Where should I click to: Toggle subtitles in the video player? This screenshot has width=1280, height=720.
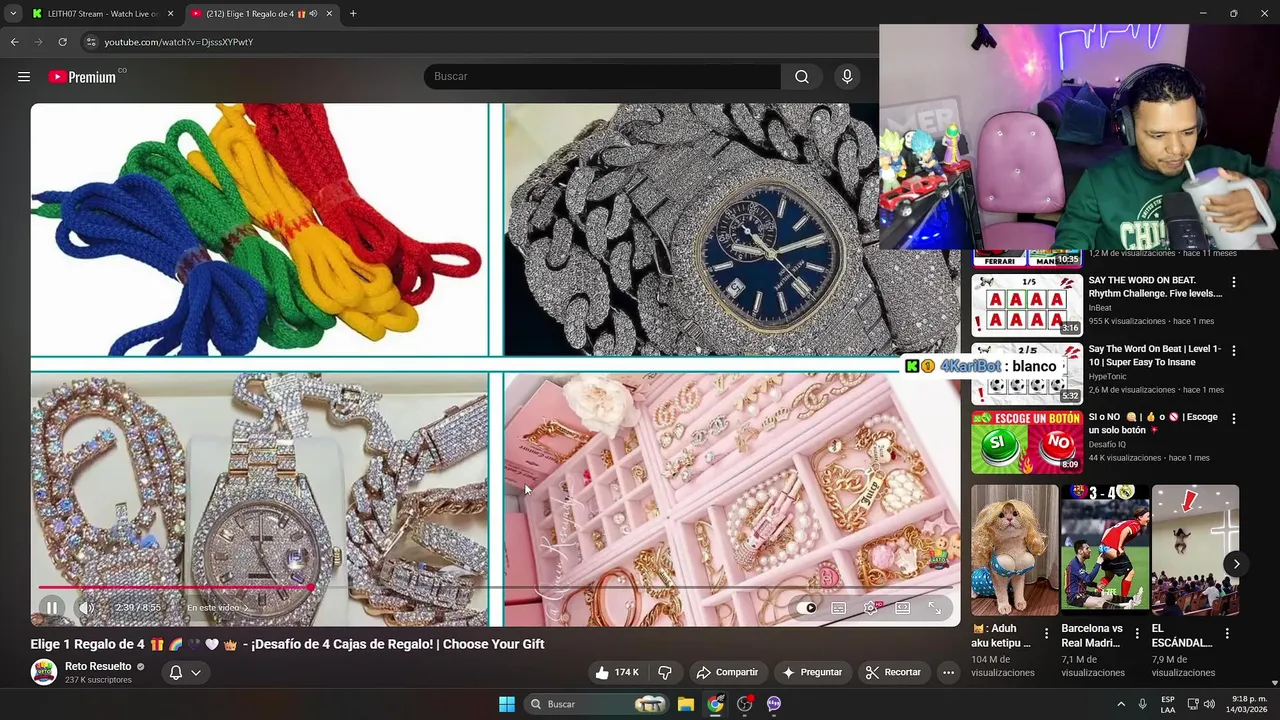tap(839, 608)
